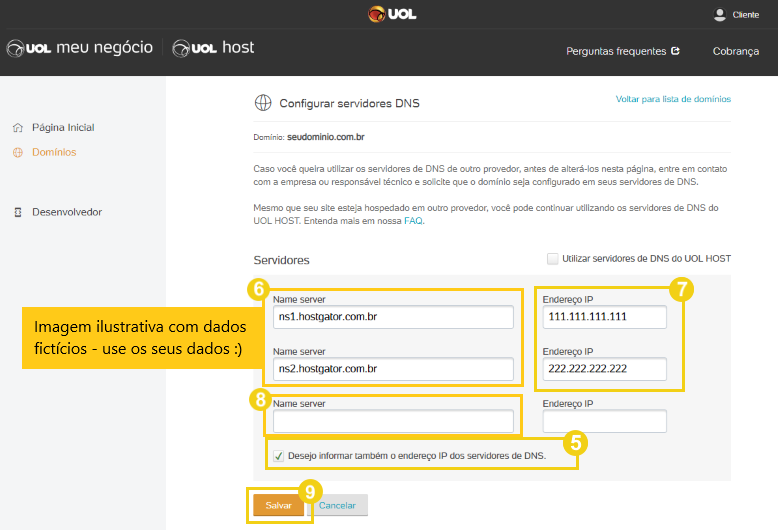Click the ns1.hostgator.com.br name server field
Viewport: 778px width, 530px height.
[x=393, y=317]
